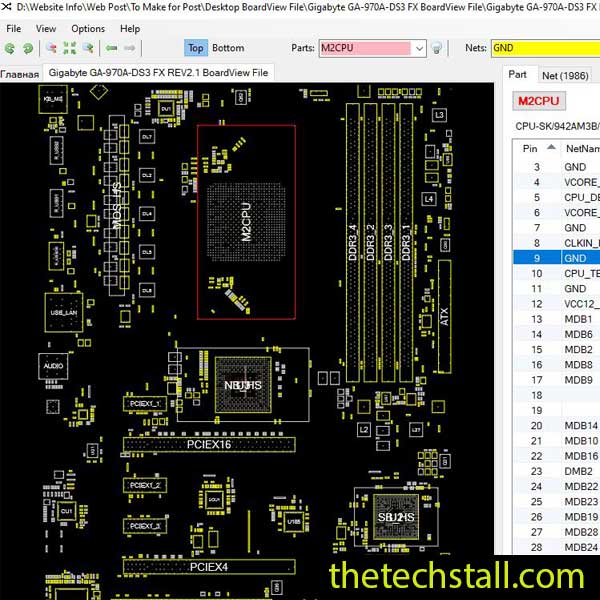Image resolution: width=600 pixels, height=600 pixels.
Task: Switch to Bottom board side
Action: [228, 48]
